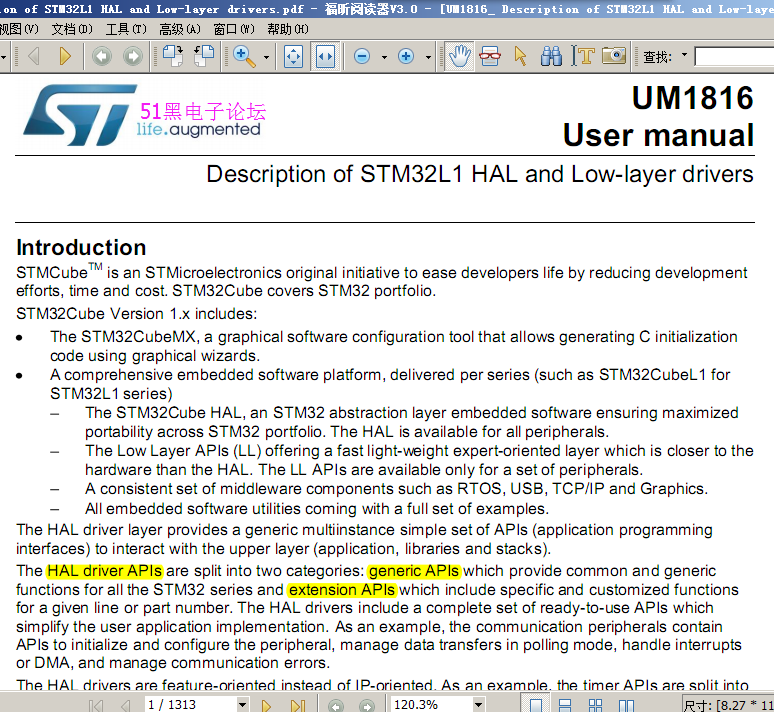The image size is (774, 712).
Task: Open the 帮助 (Help) menu
Action: (288, 29)
